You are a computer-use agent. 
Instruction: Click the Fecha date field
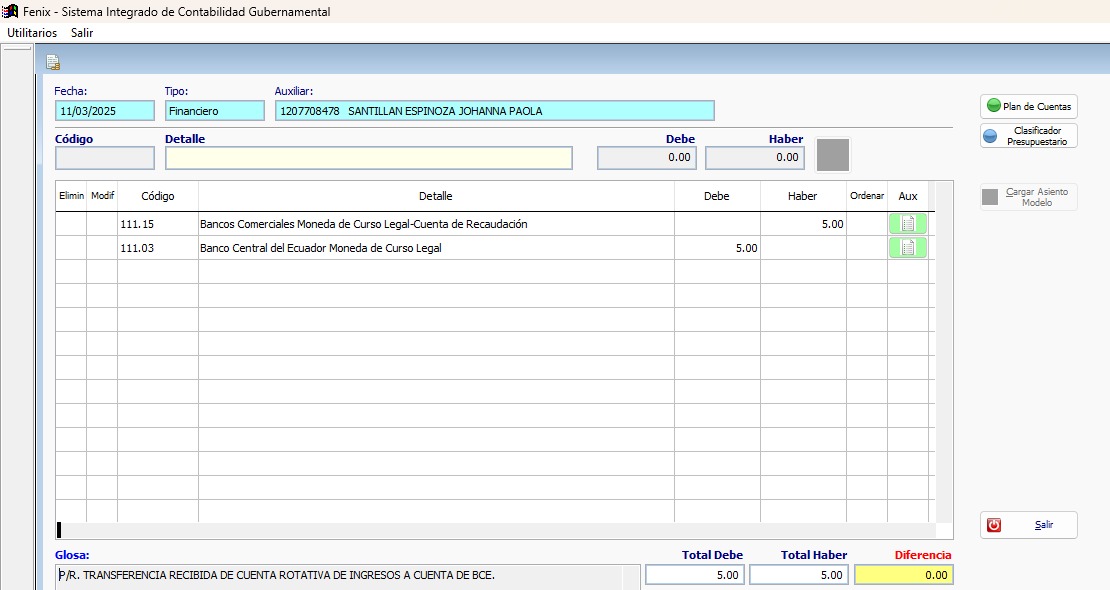105,111
